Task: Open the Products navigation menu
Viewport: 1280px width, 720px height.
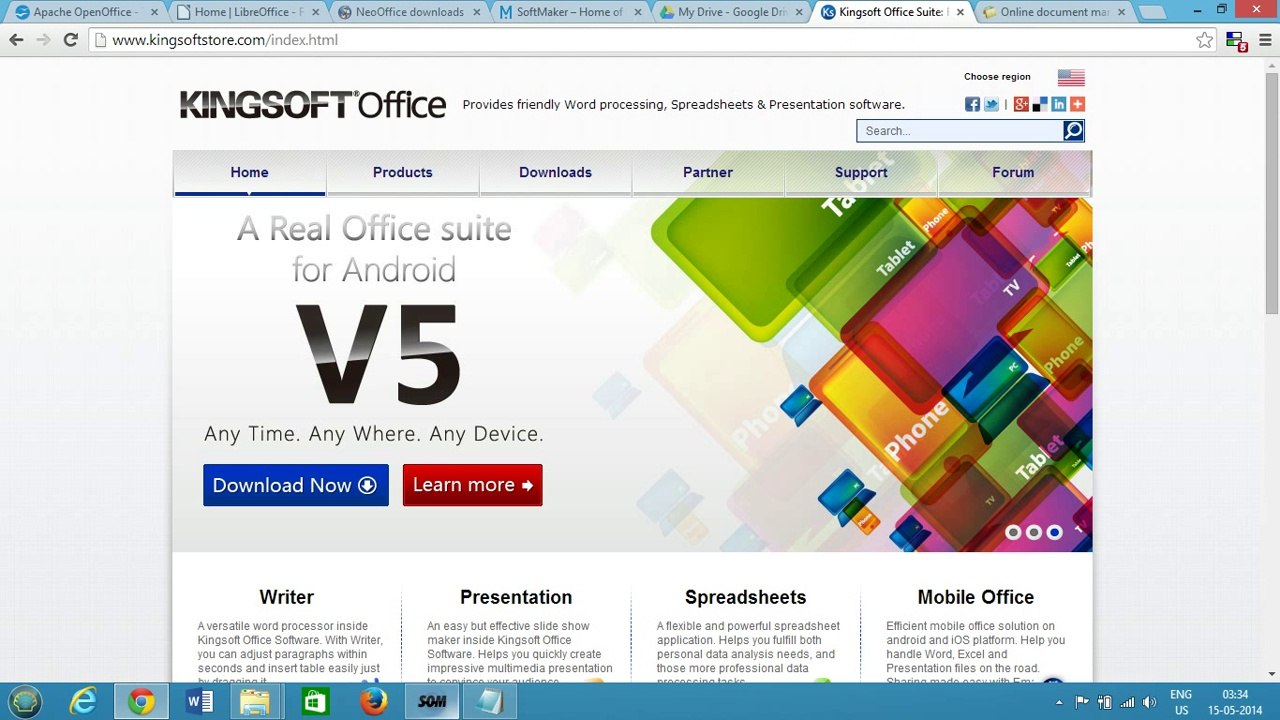Action: point(402,172)
